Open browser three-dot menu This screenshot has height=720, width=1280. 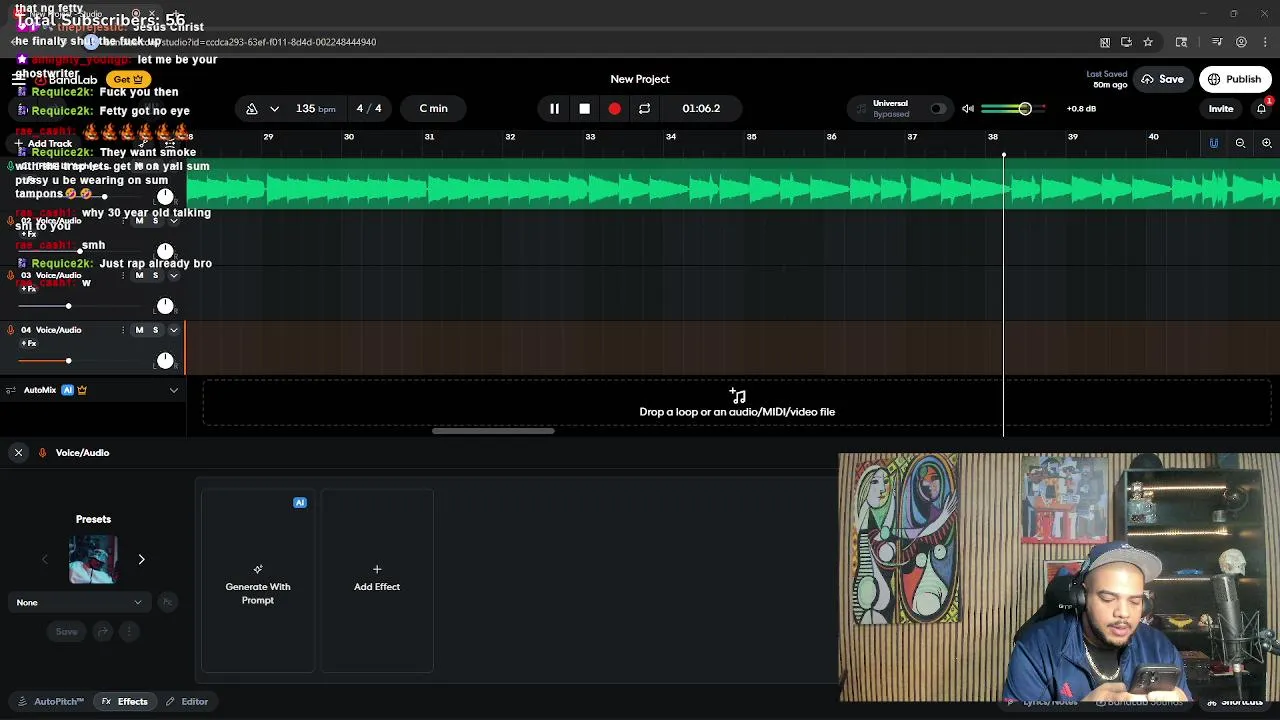point(1266,42)
